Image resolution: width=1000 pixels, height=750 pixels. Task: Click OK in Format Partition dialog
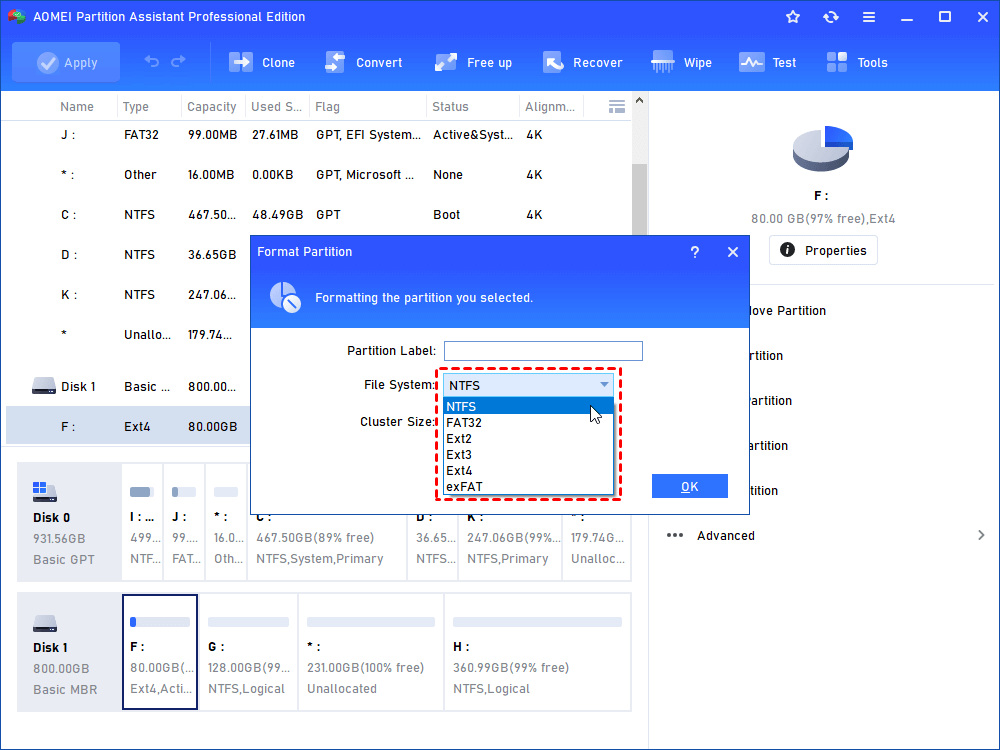click(689, 487)
